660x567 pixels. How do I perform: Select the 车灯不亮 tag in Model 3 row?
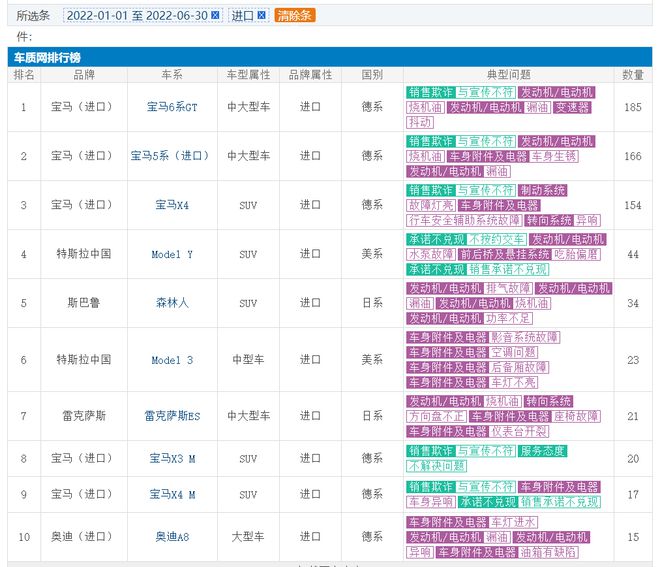tap(514, 382)
